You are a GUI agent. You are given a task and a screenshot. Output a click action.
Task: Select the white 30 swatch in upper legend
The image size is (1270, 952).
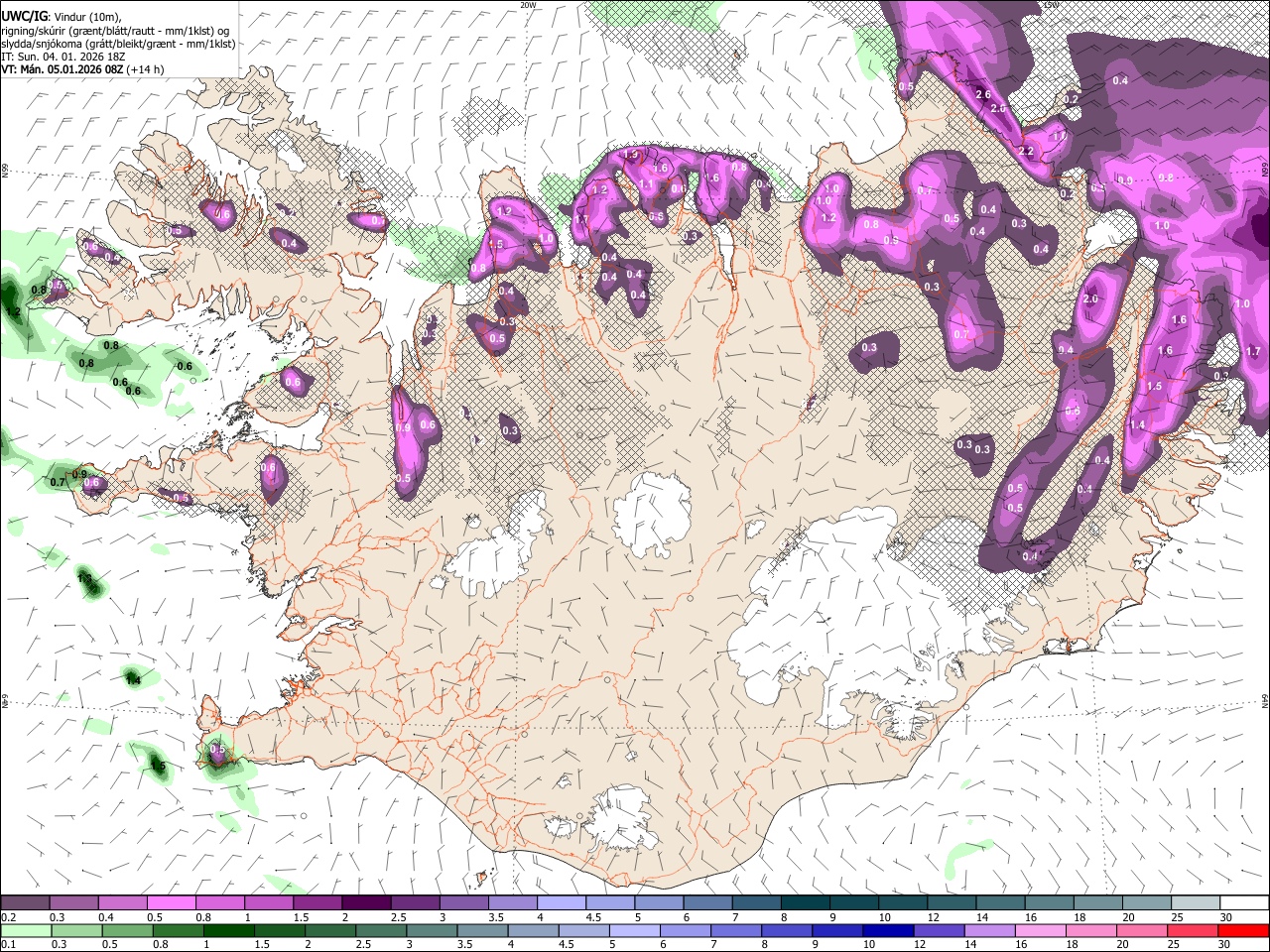pyautogui.click(x=1243, y=902)
